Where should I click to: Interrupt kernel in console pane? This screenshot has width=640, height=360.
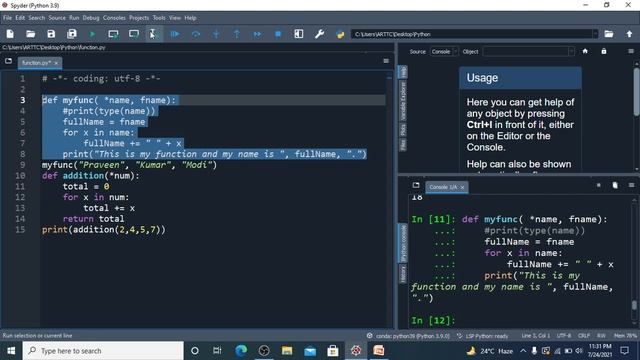[x=598, y=185]
